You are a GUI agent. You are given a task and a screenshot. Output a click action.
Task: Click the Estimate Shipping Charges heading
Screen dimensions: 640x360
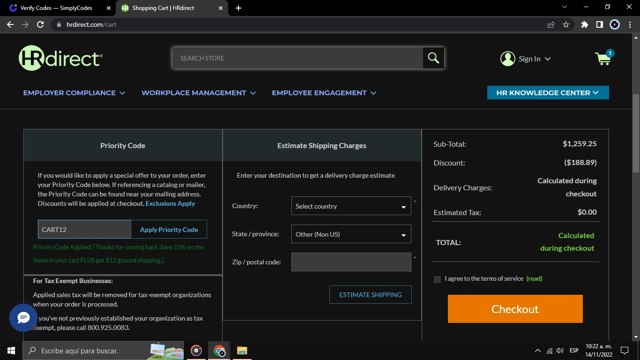pos(322,146)
